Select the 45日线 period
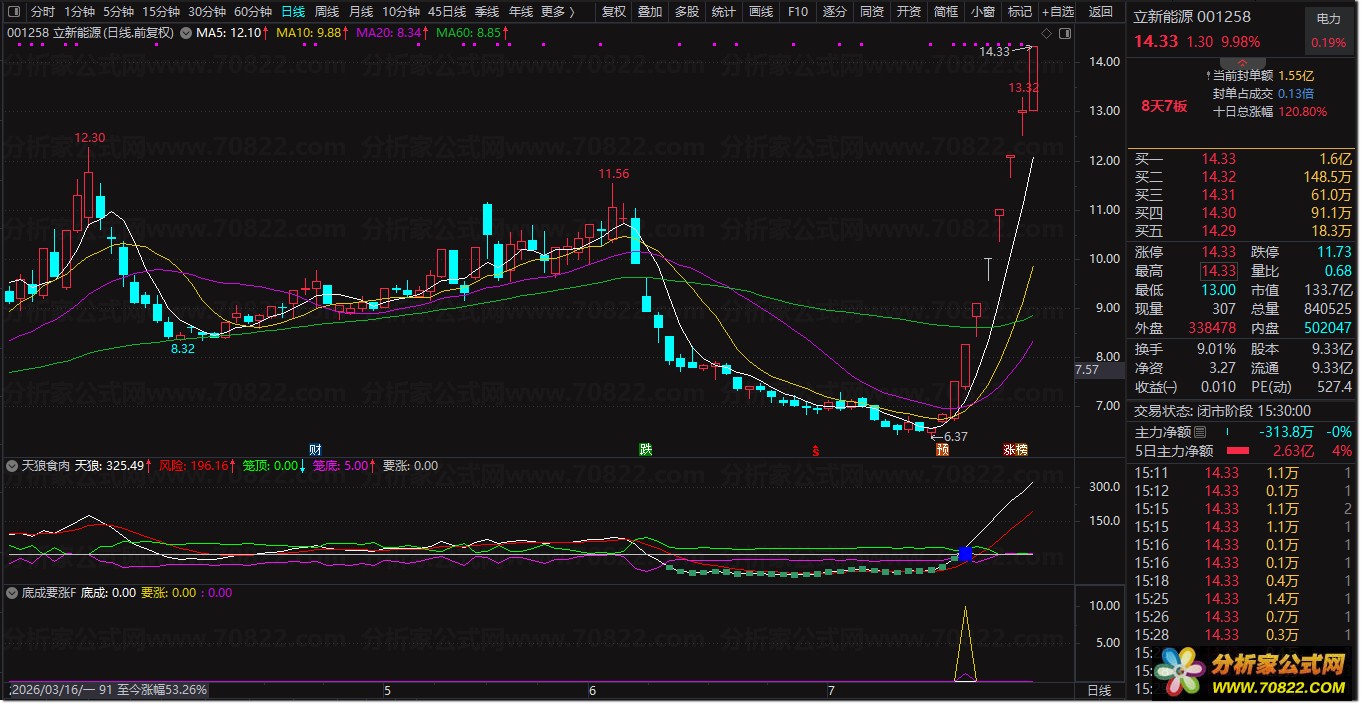This screenshot has height=704, width=1362. (447, 13)
